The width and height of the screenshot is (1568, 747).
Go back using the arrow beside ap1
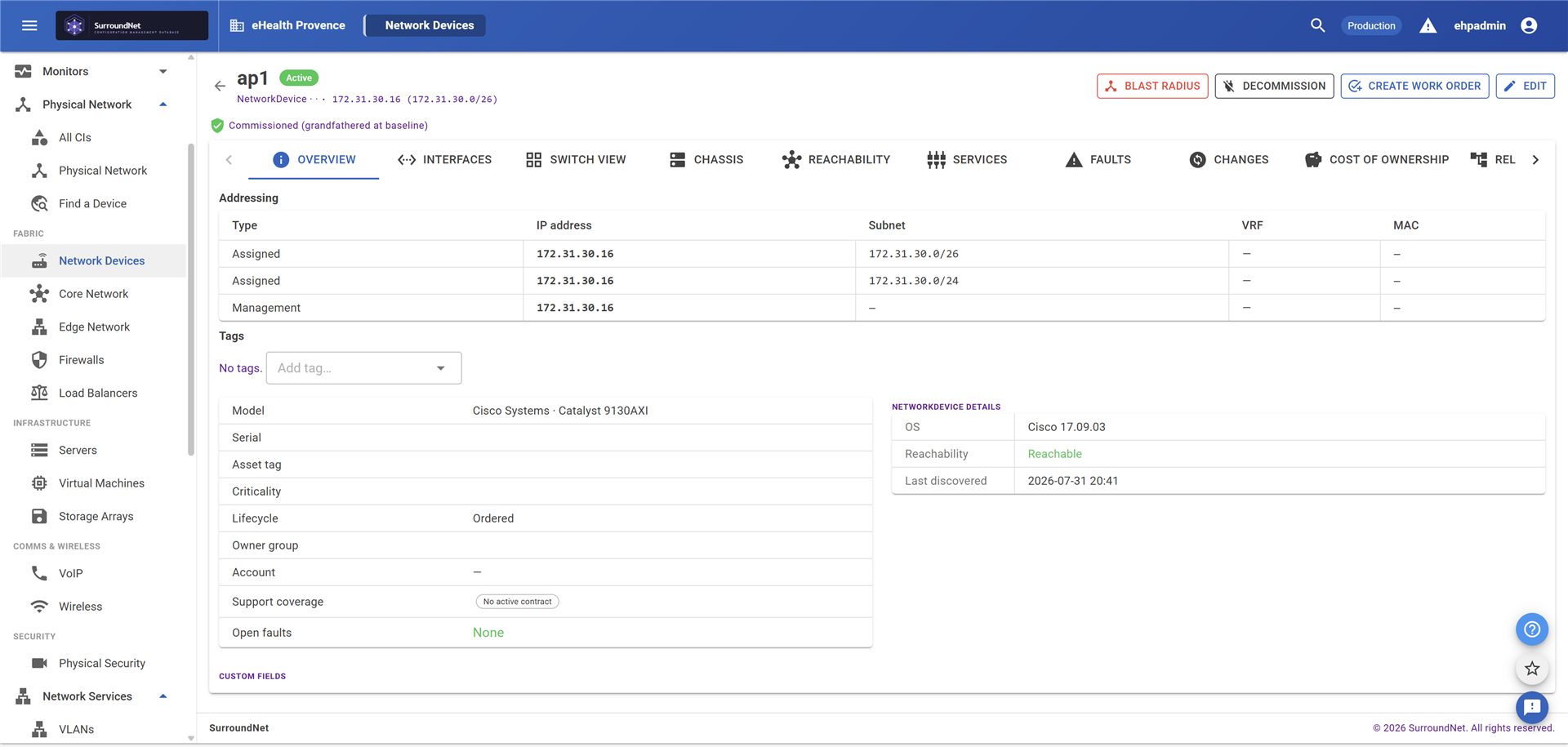tap(220, 86)
